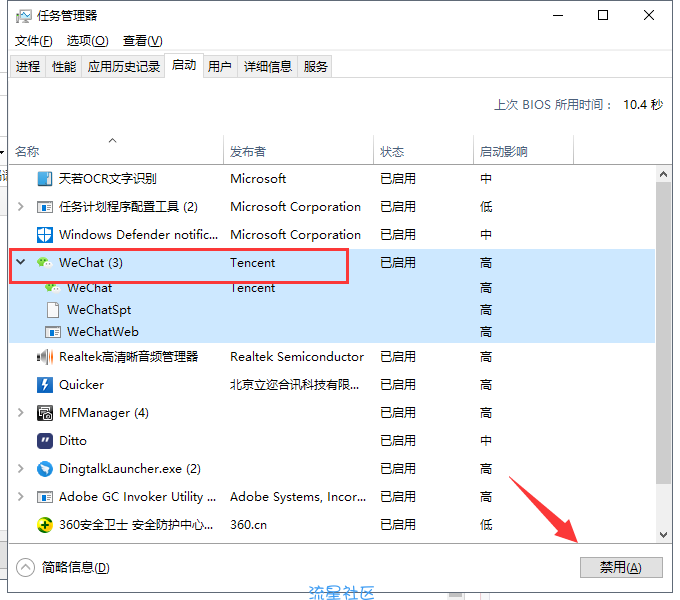
Task: Sort by the 状态 column header
Action: pos(423,150)
